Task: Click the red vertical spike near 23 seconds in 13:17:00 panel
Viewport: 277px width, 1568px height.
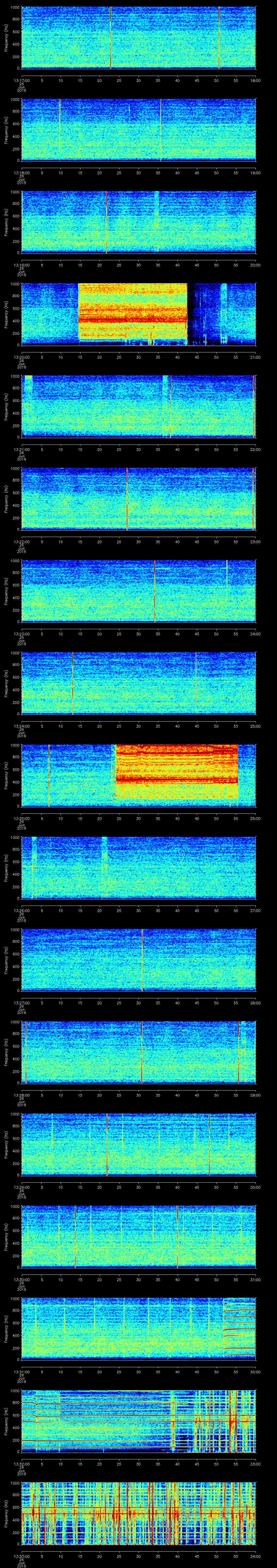Action: point(110,38)
